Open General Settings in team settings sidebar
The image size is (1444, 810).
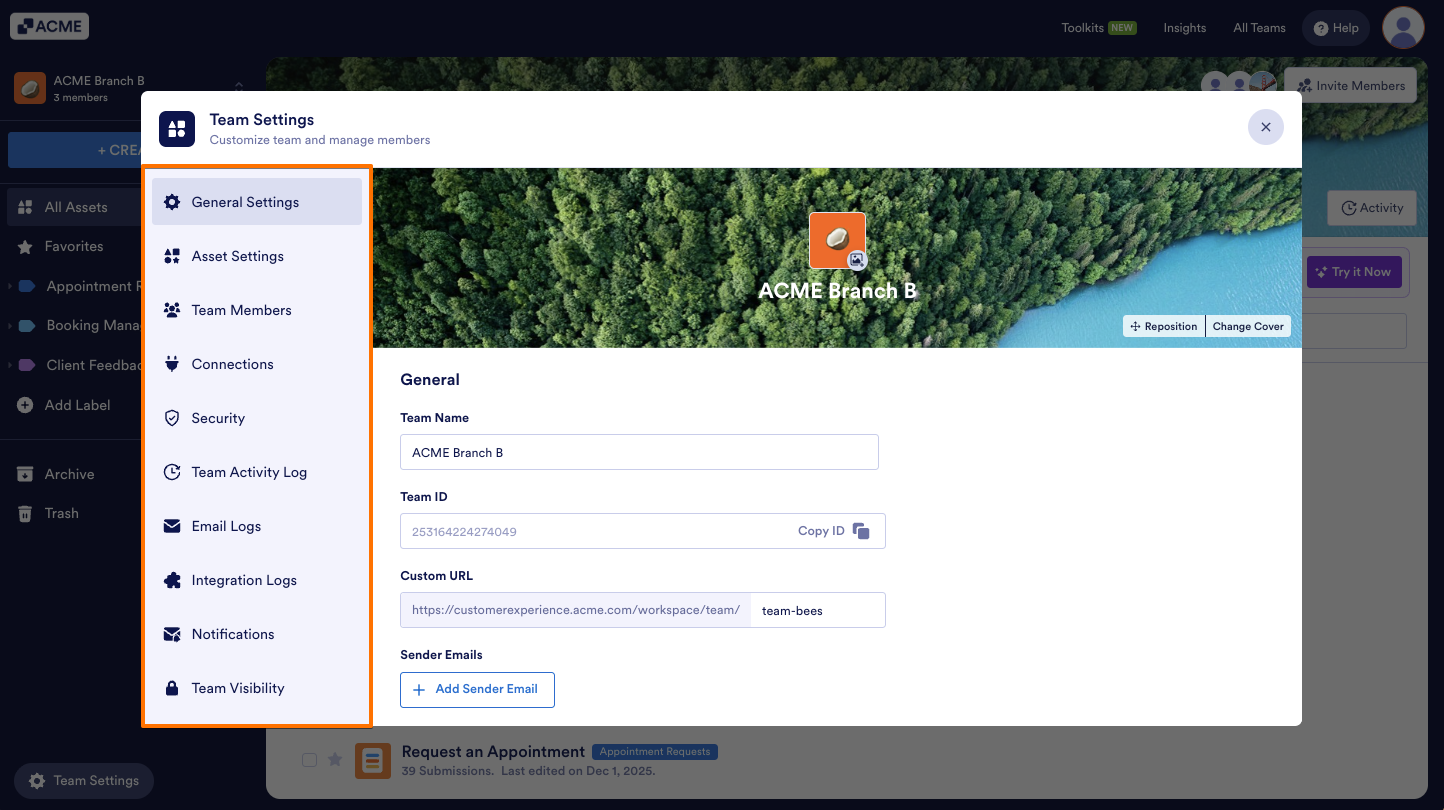pyautogui.click(x=257, y=202)
